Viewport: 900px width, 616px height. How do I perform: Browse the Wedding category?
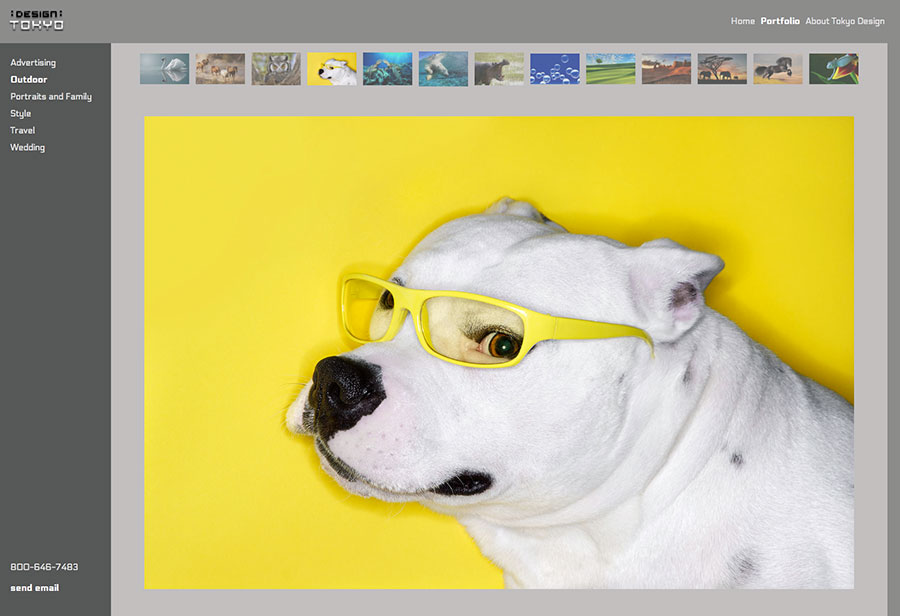pos(27,147)
